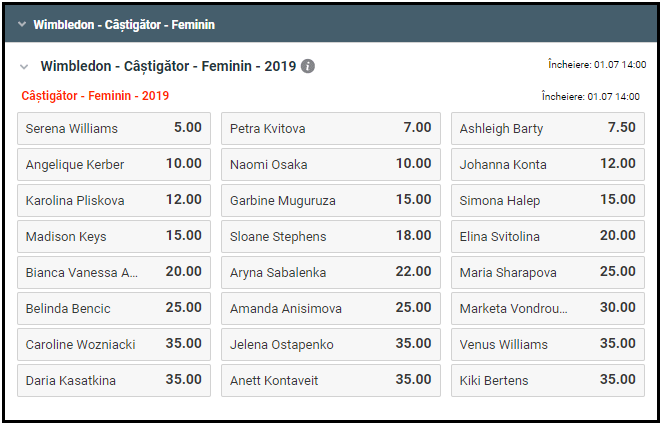Choose Sloane Stephens odds 18.00
The image size is (661, 424).
(331, 236)
